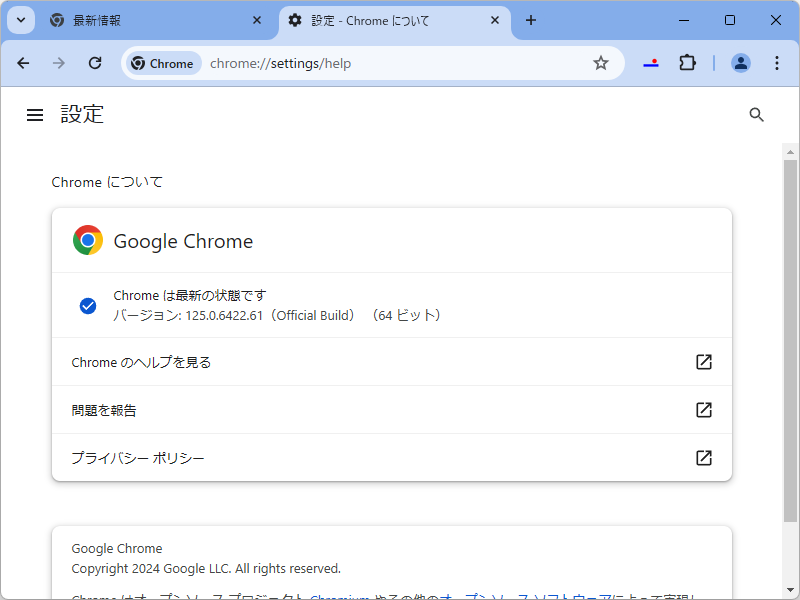Screen dimensions: 800x600
Task: Open the external link icon for Chrome のヘルプを見る
Action: coord(704,362)
